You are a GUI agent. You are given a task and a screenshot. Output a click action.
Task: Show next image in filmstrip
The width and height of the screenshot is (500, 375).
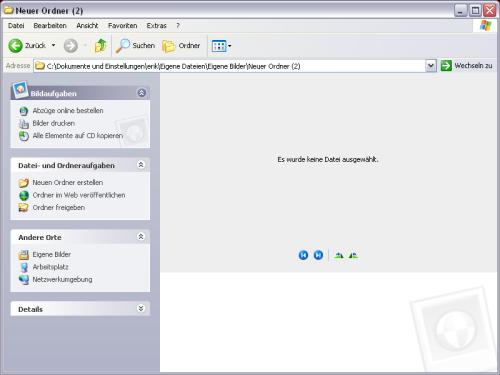coord(318,255)
